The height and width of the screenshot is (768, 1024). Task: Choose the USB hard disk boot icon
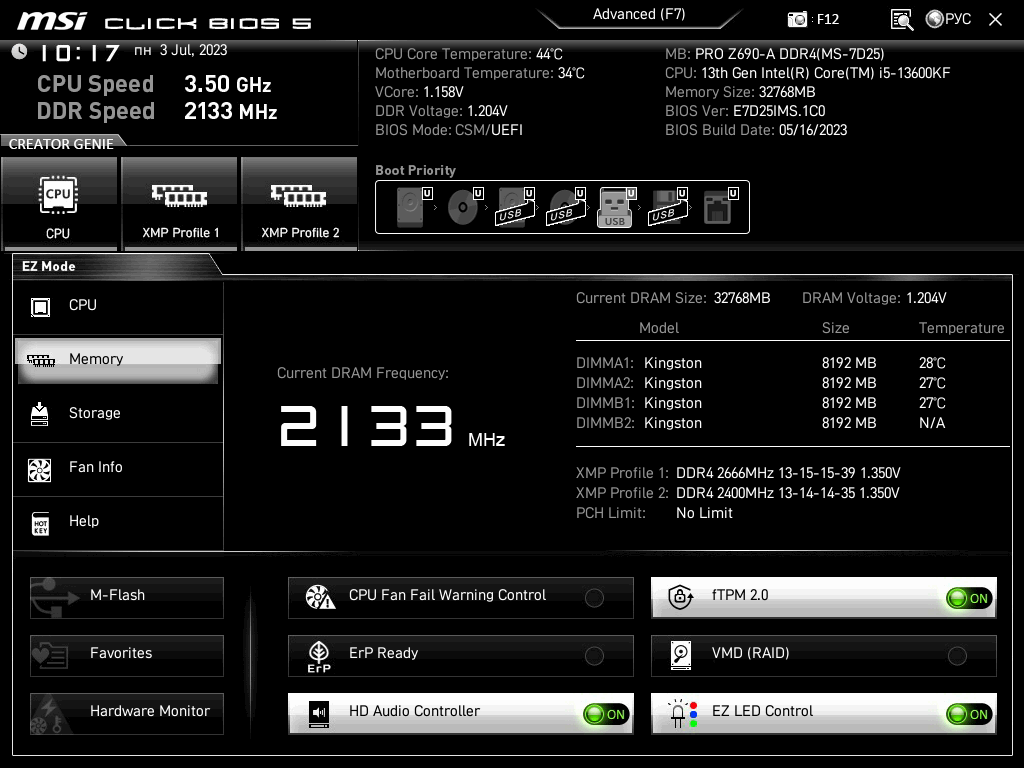[514, 206]
